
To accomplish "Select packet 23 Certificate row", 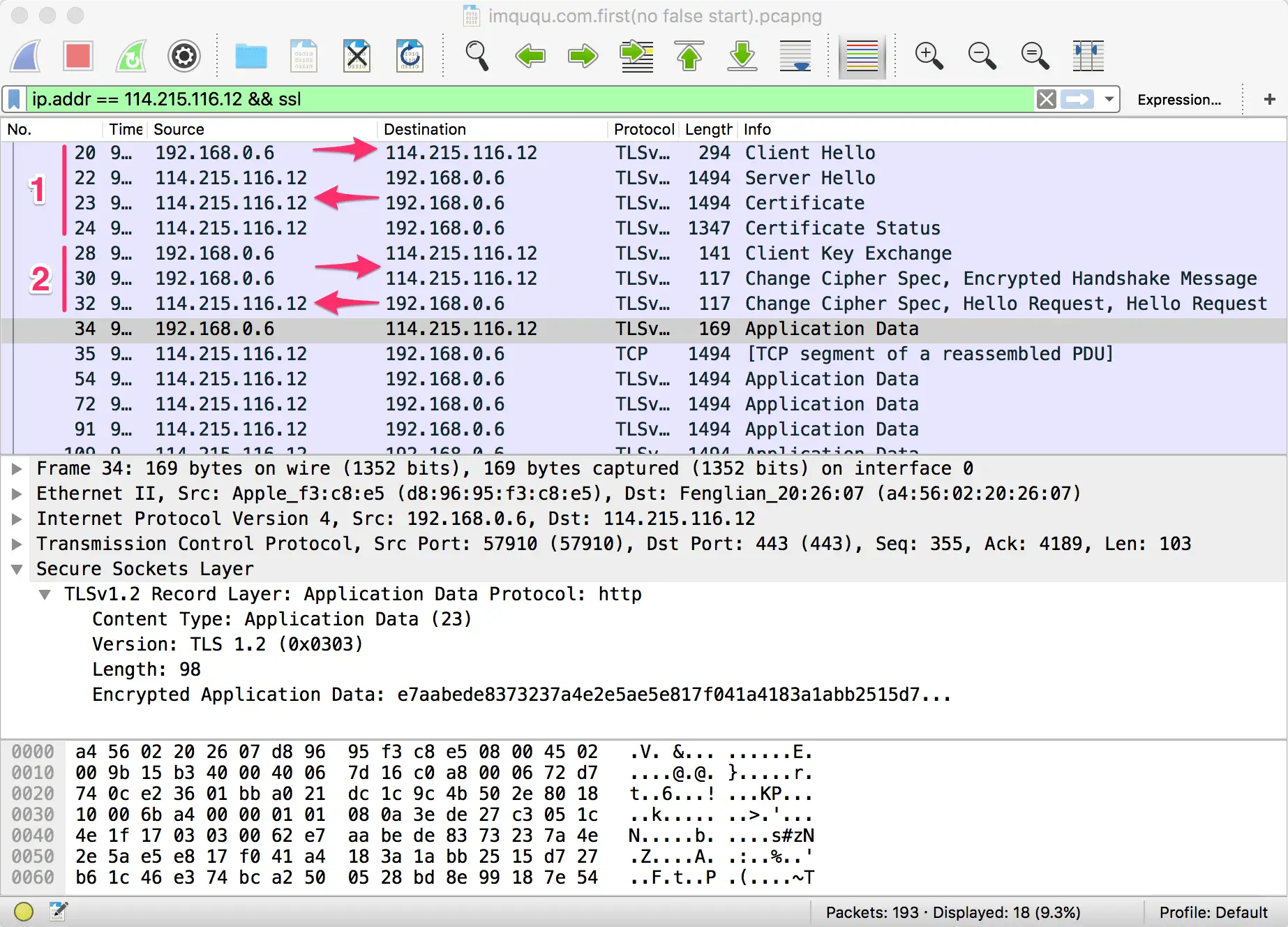I will [643, 203].
